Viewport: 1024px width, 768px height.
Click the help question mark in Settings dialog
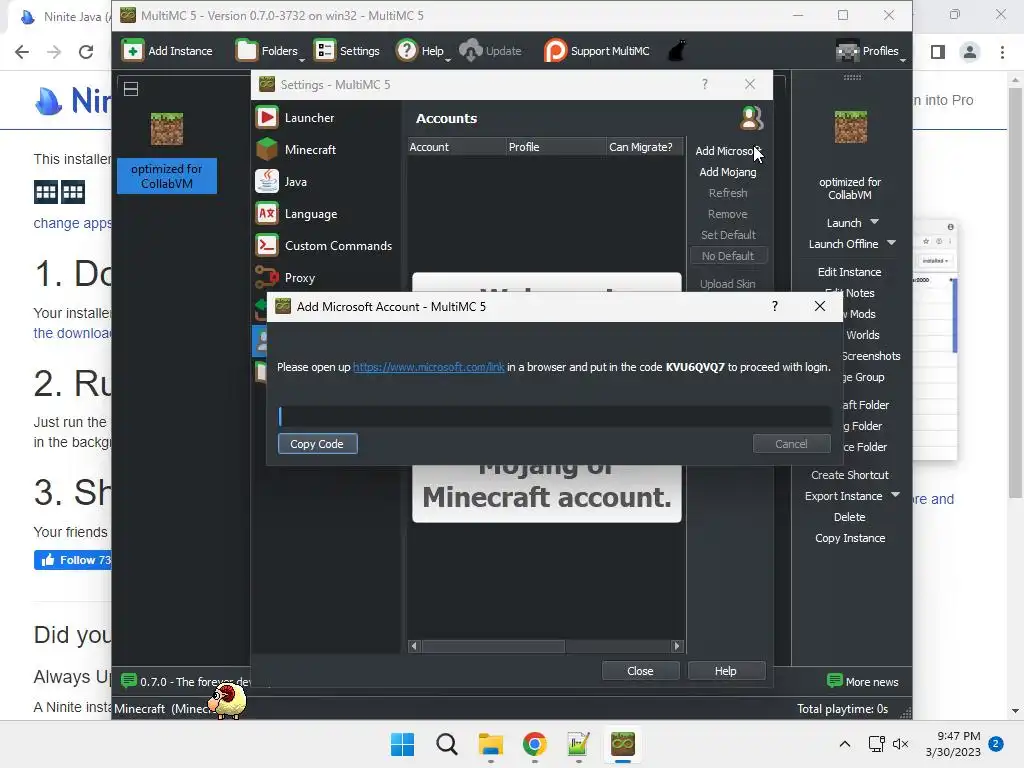click(x=705, y=84)
